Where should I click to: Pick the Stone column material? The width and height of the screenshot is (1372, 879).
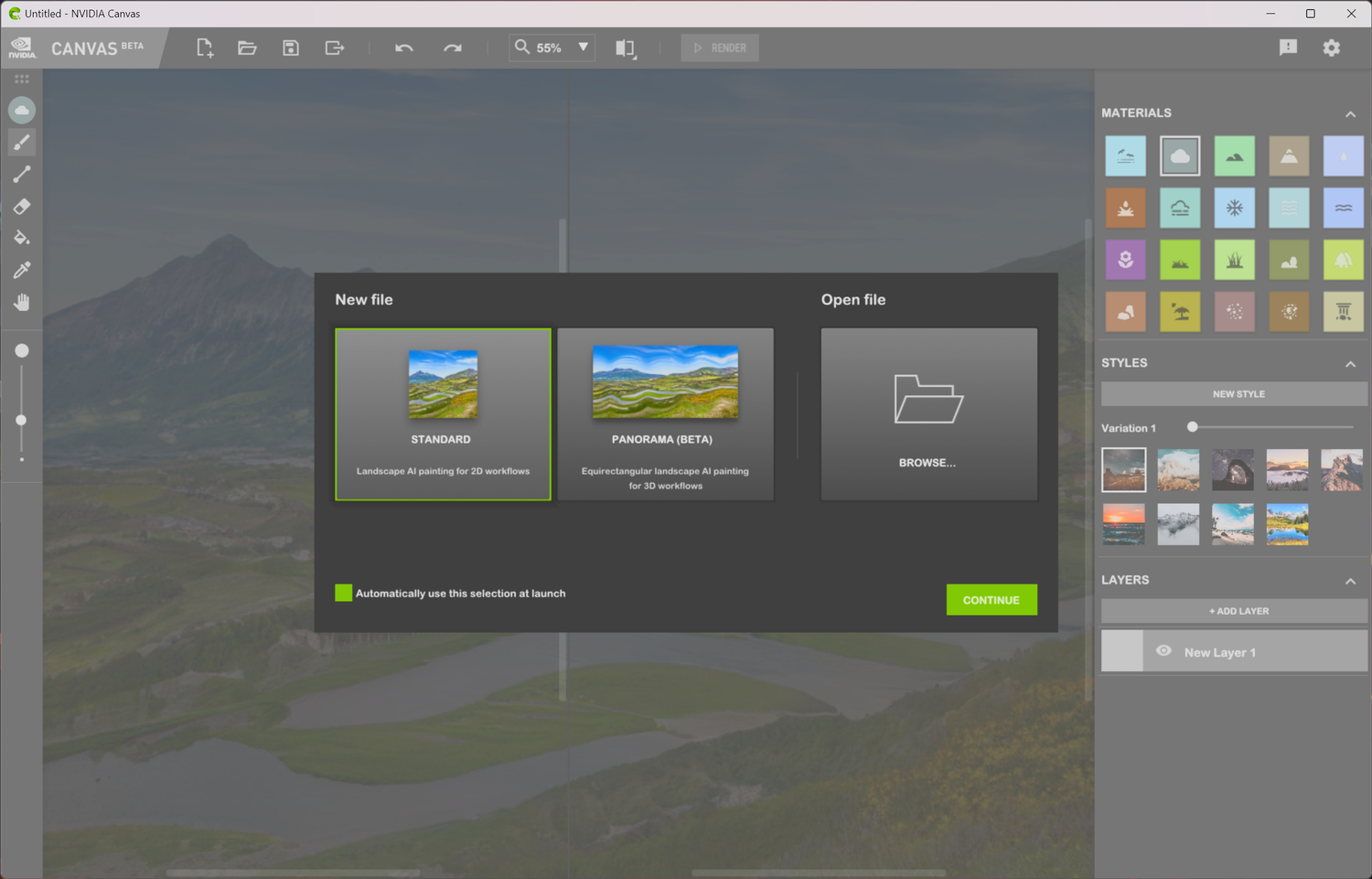(x=1344, y=312)
